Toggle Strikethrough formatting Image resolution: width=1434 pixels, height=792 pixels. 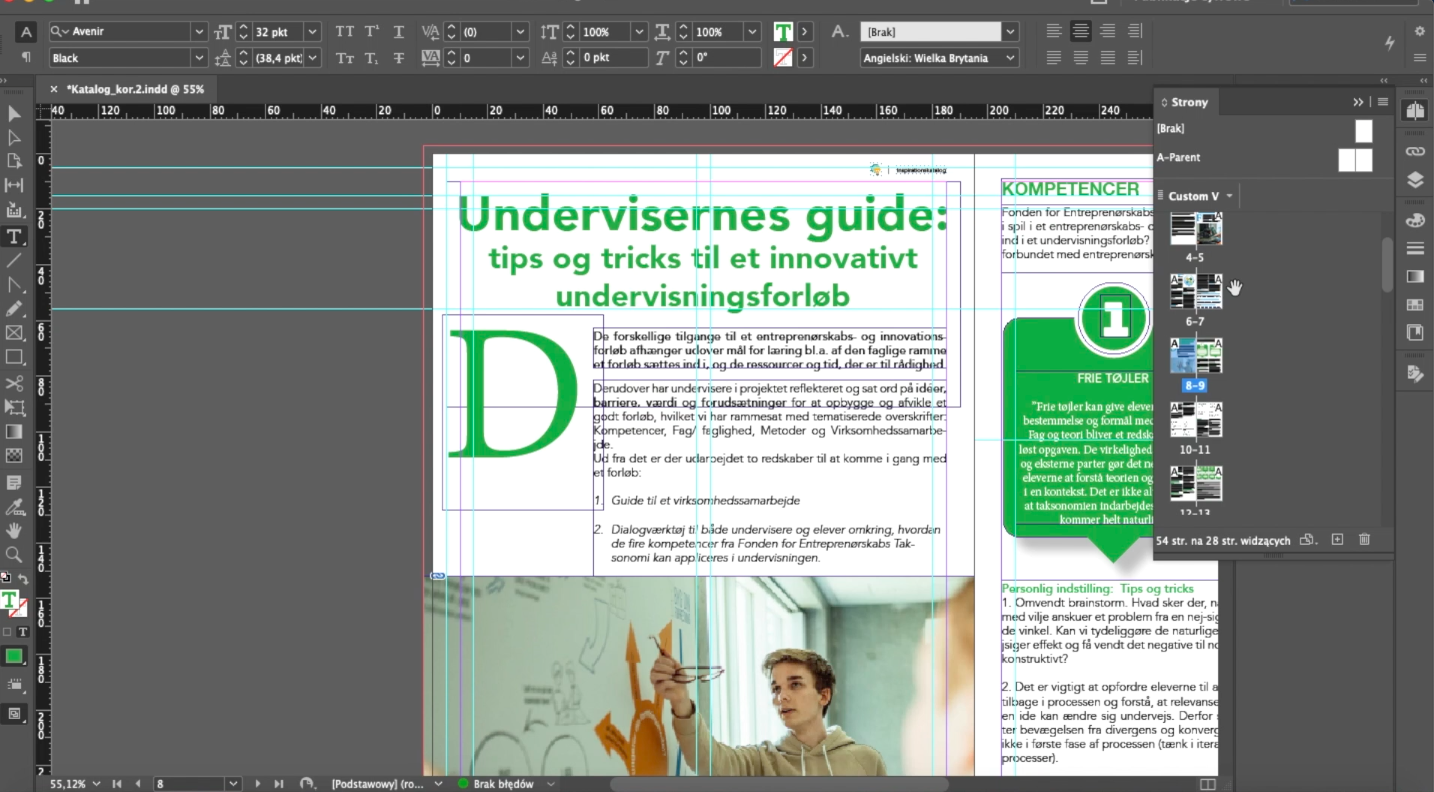point(399,58)
